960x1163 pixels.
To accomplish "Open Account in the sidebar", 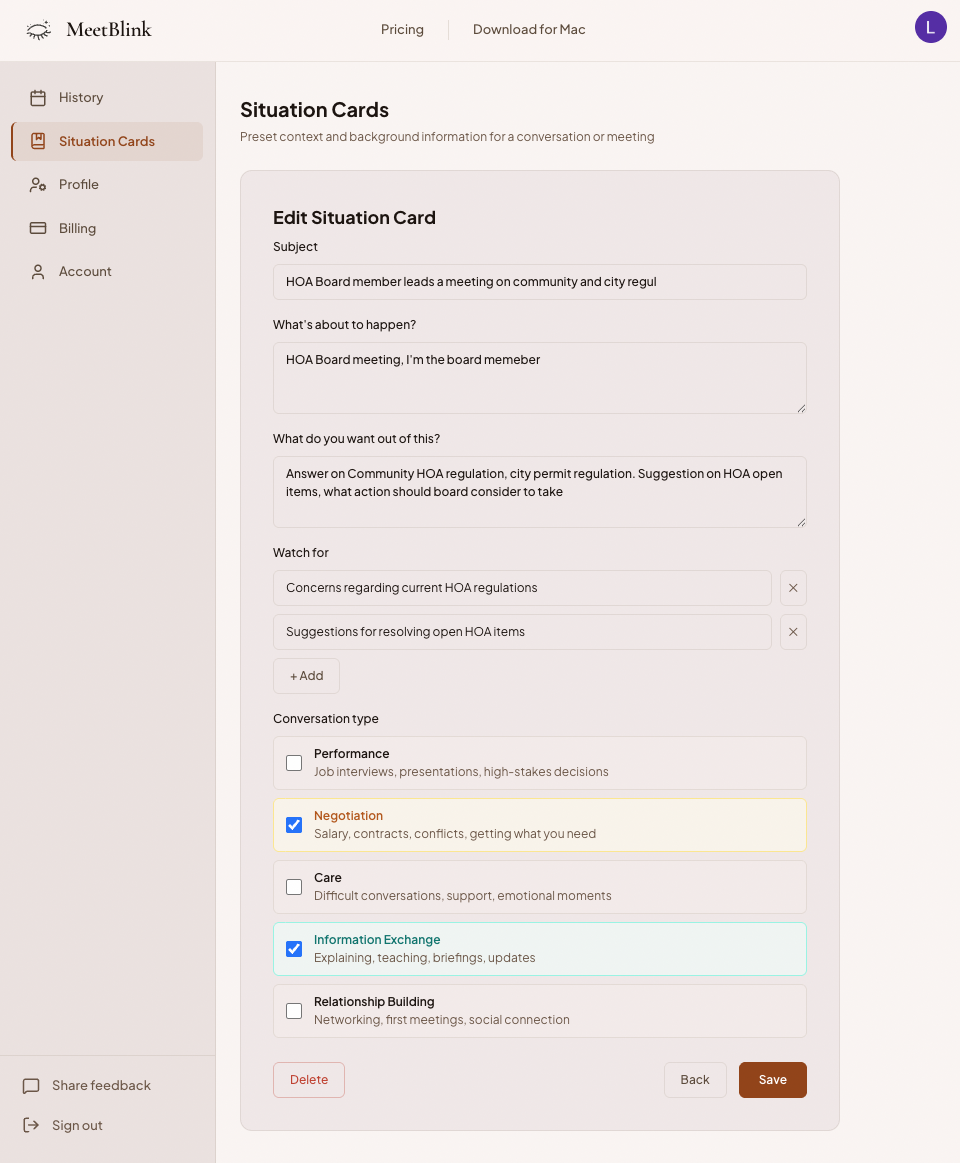I will point(108,271).
